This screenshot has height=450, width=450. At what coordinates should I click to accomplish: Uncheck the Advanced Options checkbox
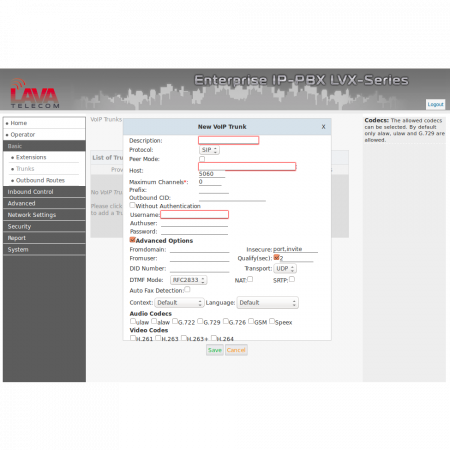pos(132,240)
